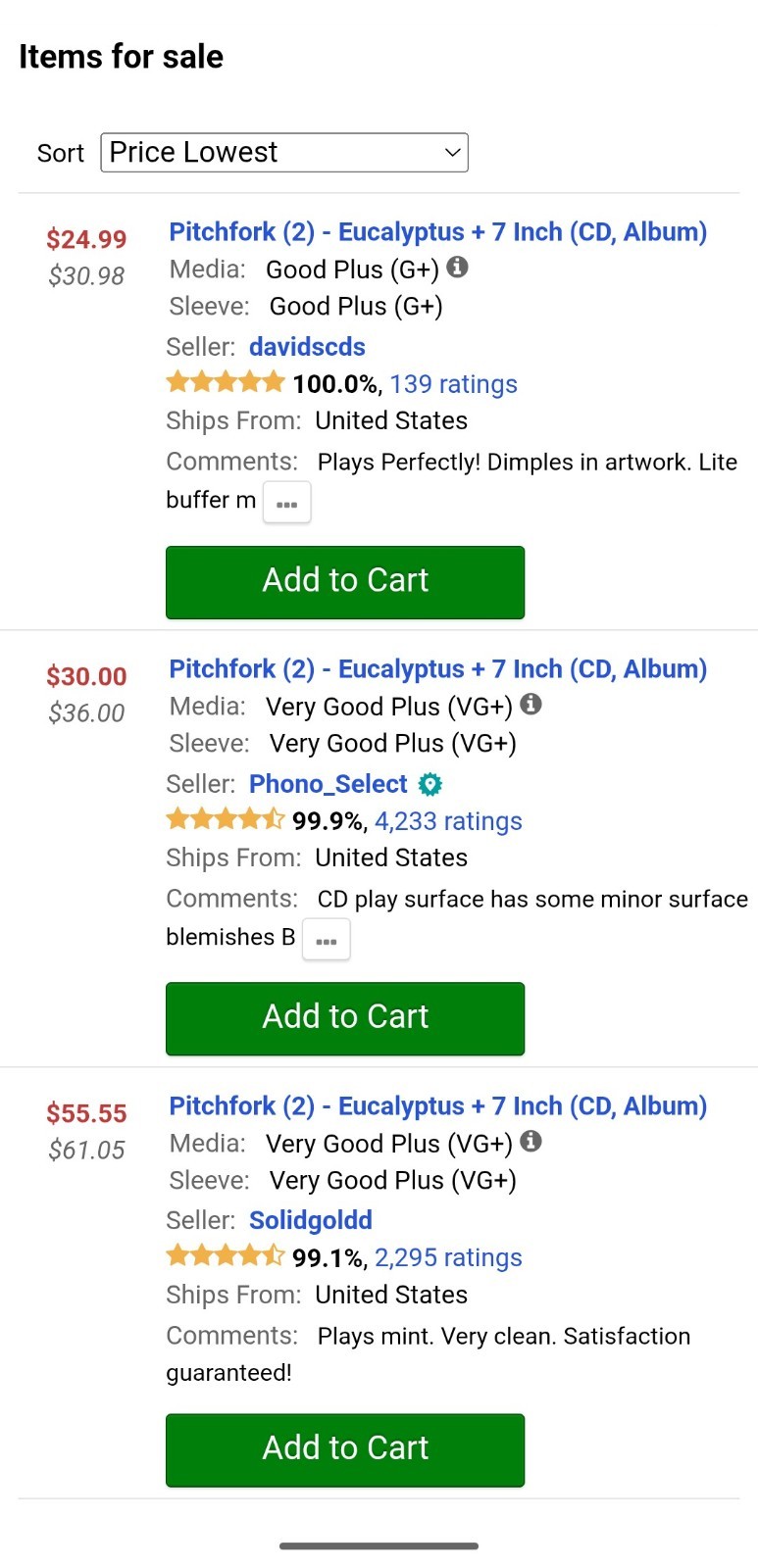
Task: View davidscds 139 ratings
Action: (453, 384)
